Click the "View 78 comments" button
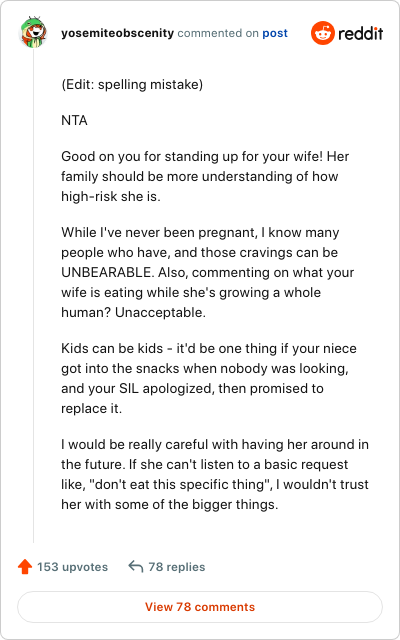 point(200,607)
